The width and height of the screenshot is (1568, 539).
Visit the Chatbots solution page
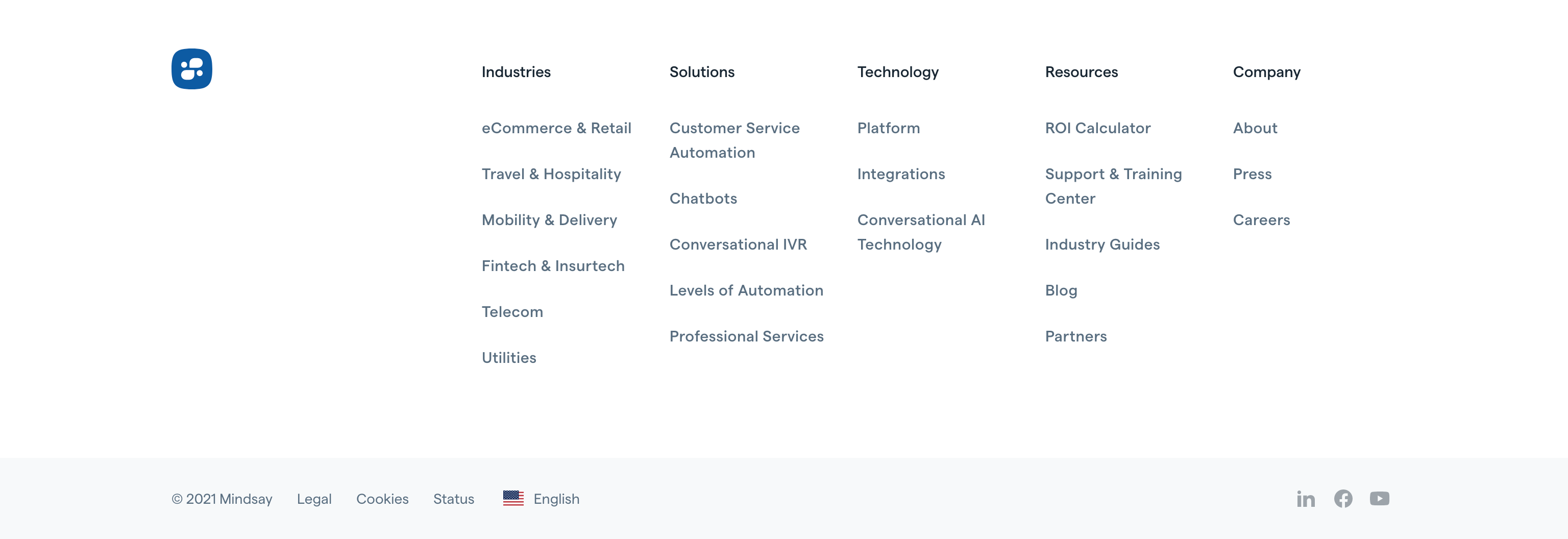(x=703, y=199)
